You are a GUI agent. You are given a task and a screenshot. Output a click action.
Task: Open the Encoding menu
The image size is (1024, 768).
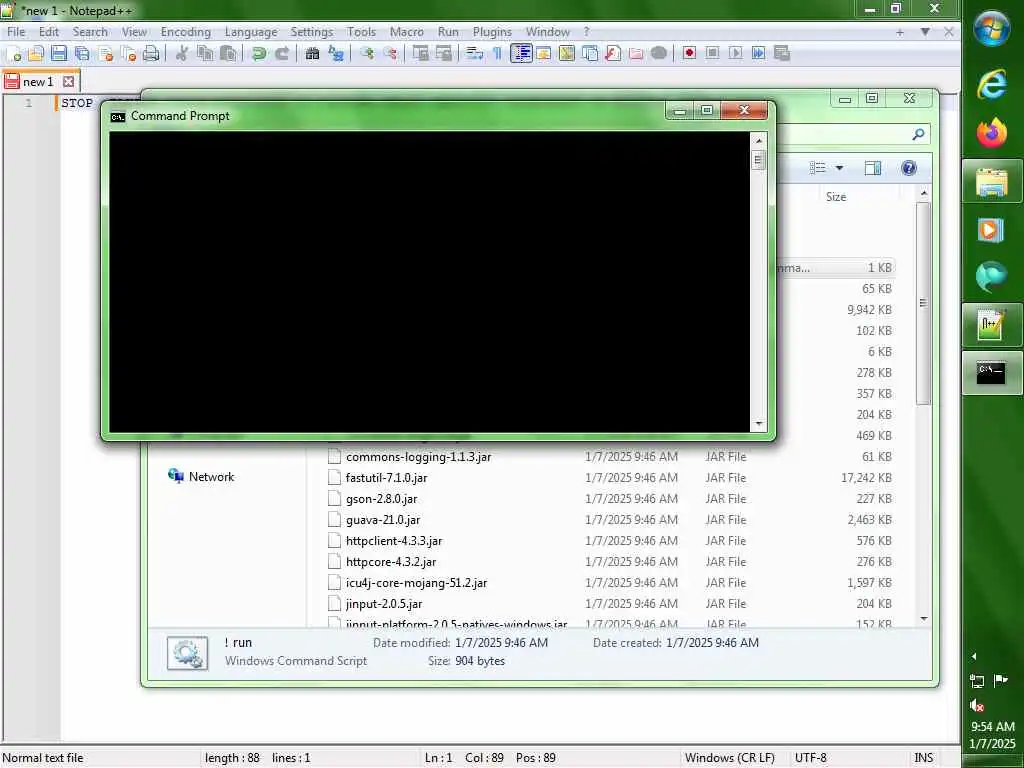click(x=185, y=31)
